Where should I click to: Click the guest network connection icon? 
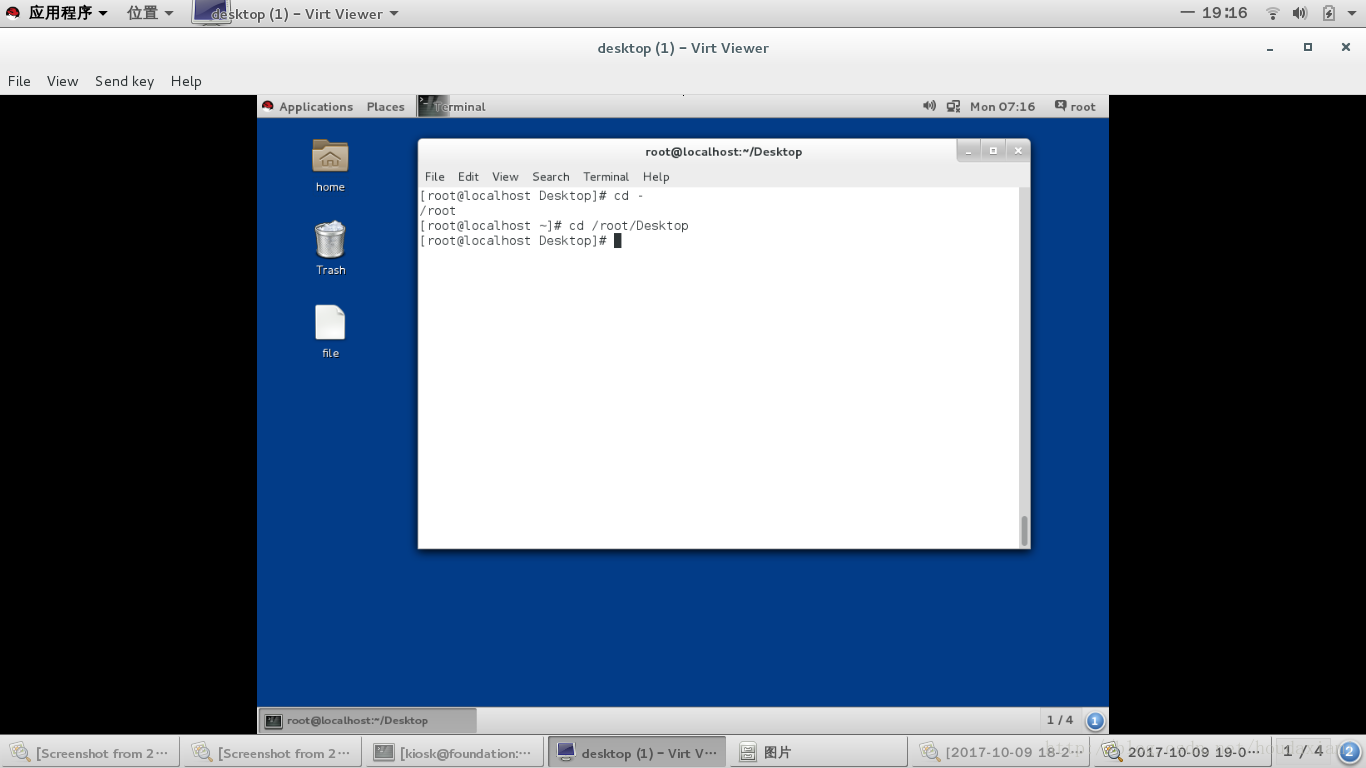point(953,106)
